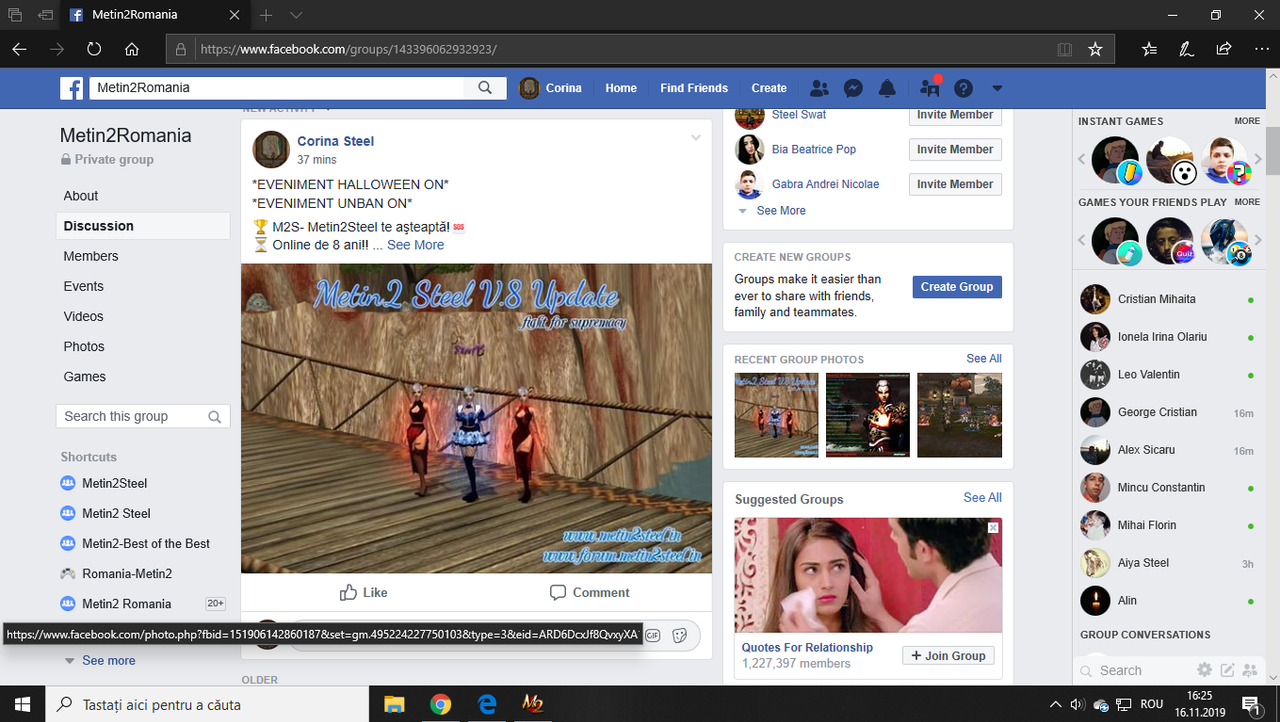Click the Search this group field
This screenshot has height=722, width=1280.
click(x=143, y=416)
